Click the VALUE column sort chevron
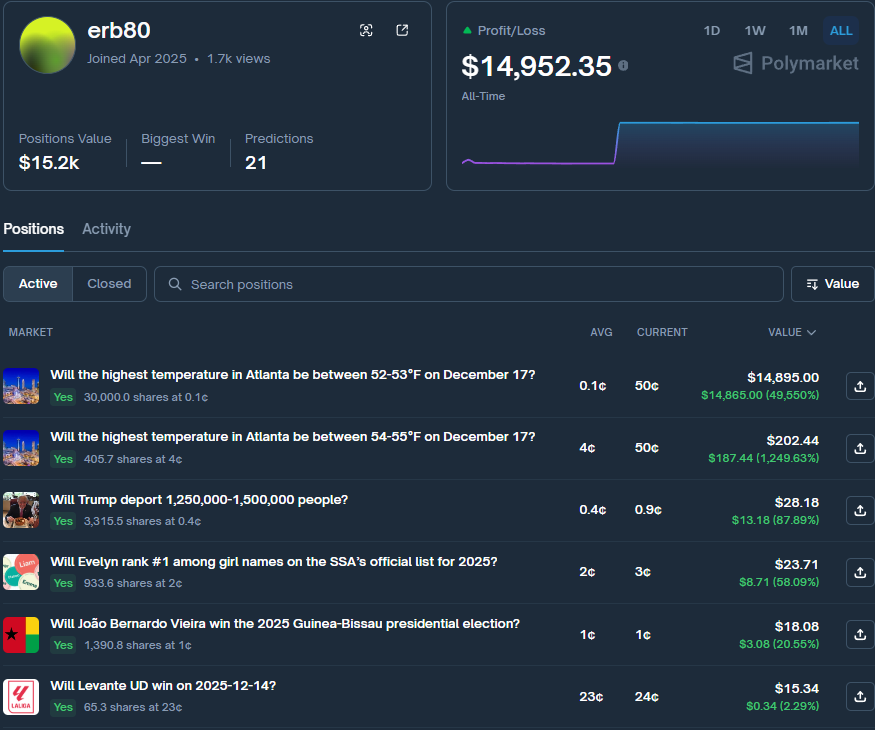Image resolution: width=875 pixels, height=730 pixels. (x=812, y=332)
